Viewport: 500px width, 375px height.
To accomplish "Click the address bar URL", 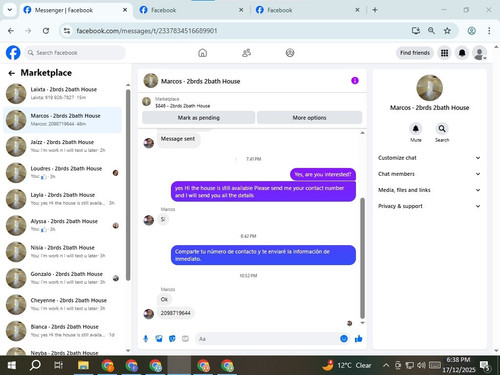I will 147,31.
